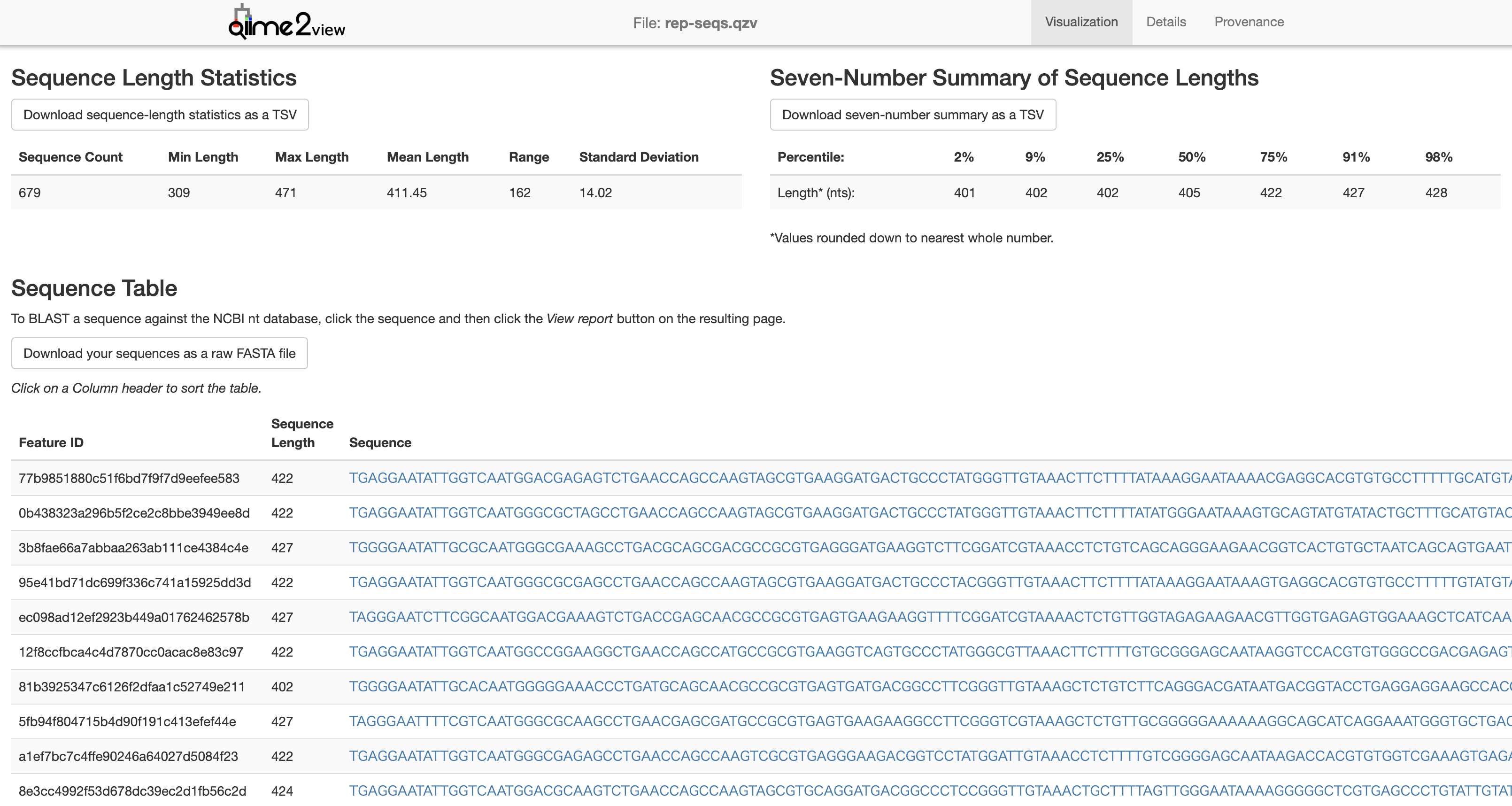Sort table by Sequence Length header
Viewport: 1512px width, 806px height.
pyautogui.click(x=301, y=433)
